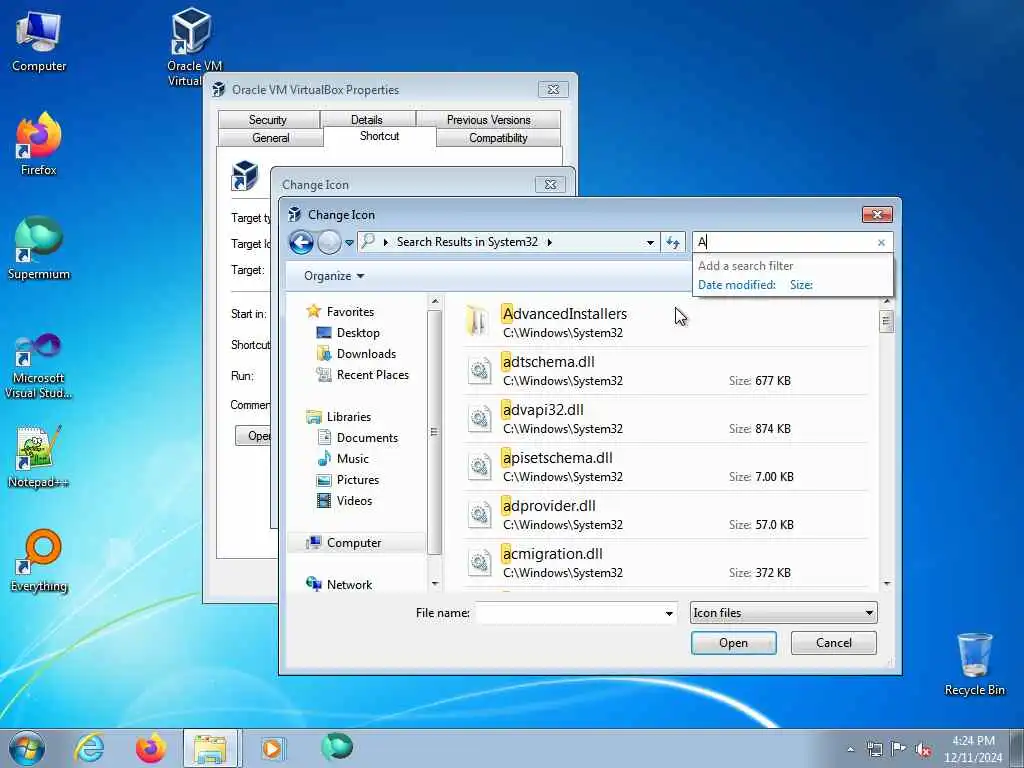
Task: Select the Supermium desktop shortcut
Action: (39, 248)
